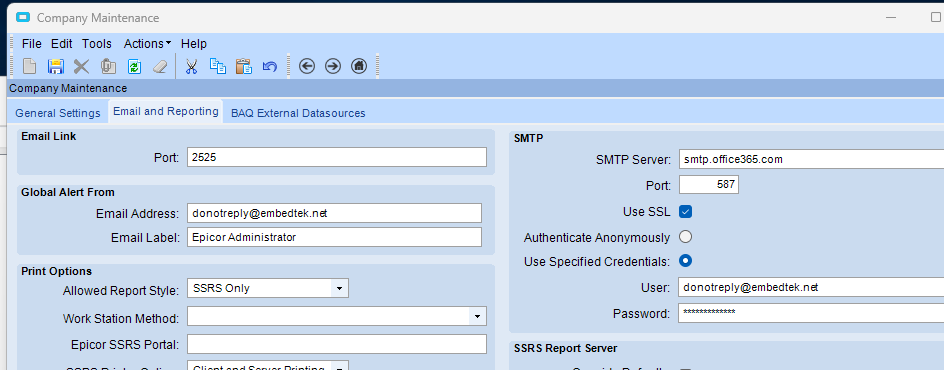Click the Delete X toolbar icon
This screenshot has height=370, width=944.
[x=81, y=66]
